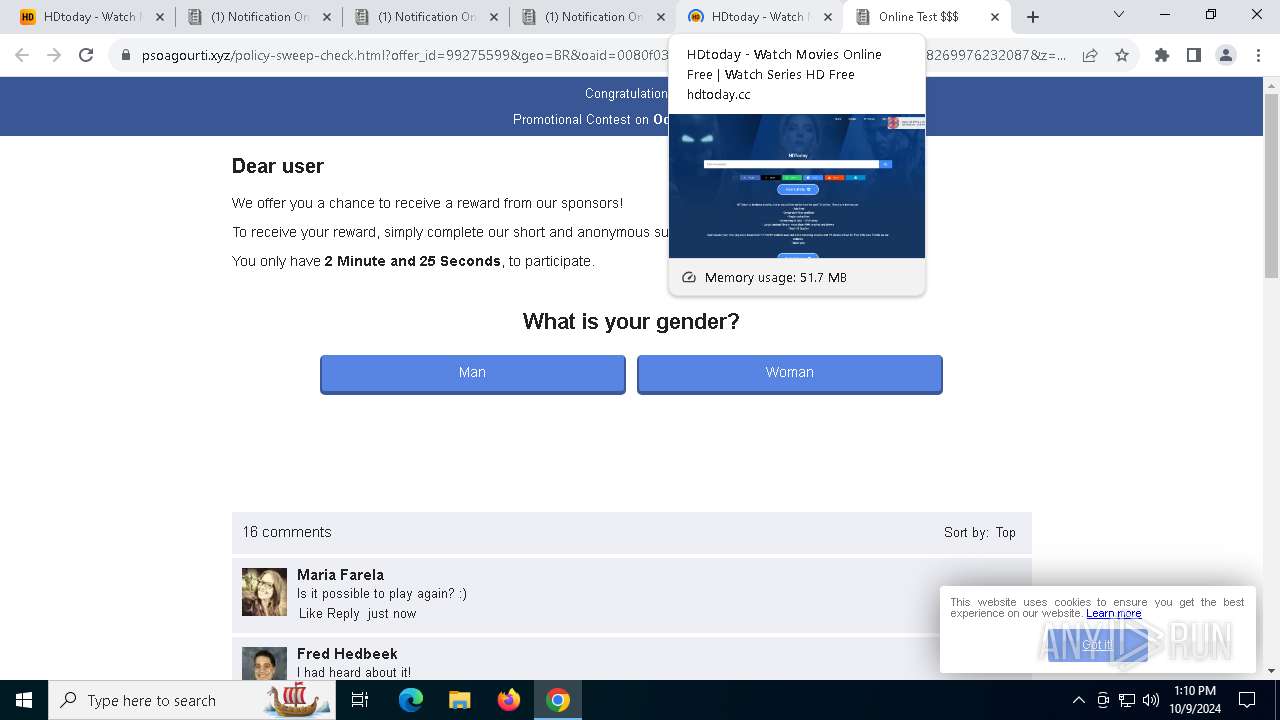Show hidden system tray icons
Image resolution: width=1280 pixels, height=720 pixels.
tap(1078, 700)
